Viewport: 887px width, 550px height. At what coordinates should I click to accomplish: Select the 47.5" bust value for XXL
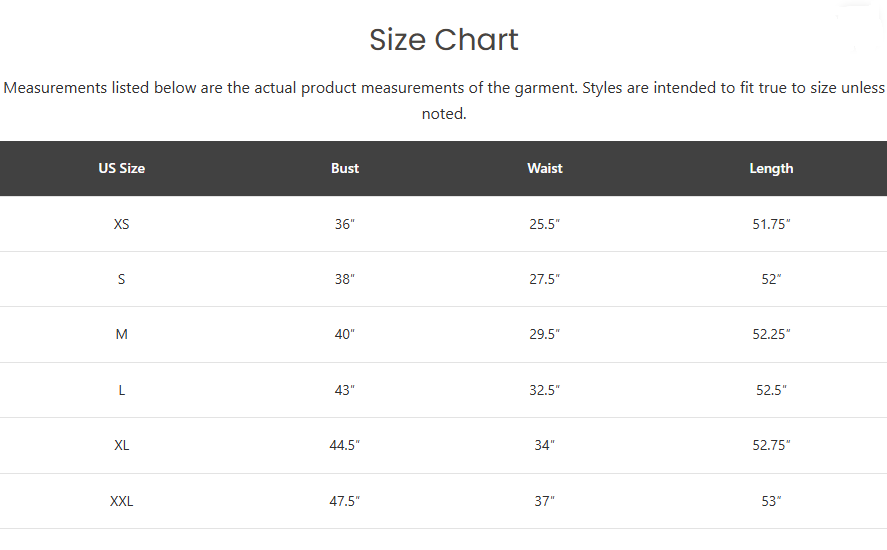point(345,501)
